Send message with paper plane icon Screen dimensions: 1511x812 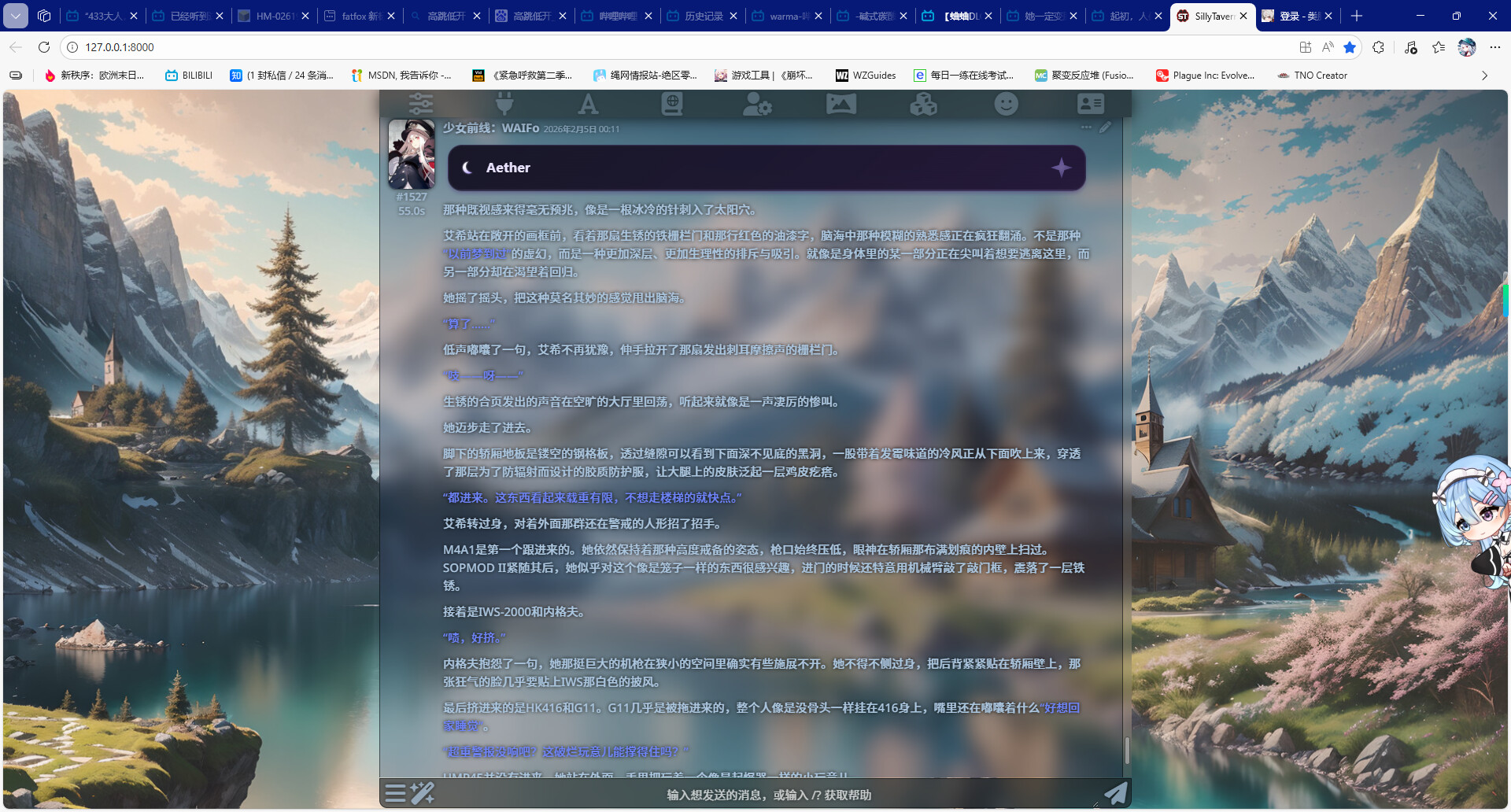click(x=1115, y=793)
